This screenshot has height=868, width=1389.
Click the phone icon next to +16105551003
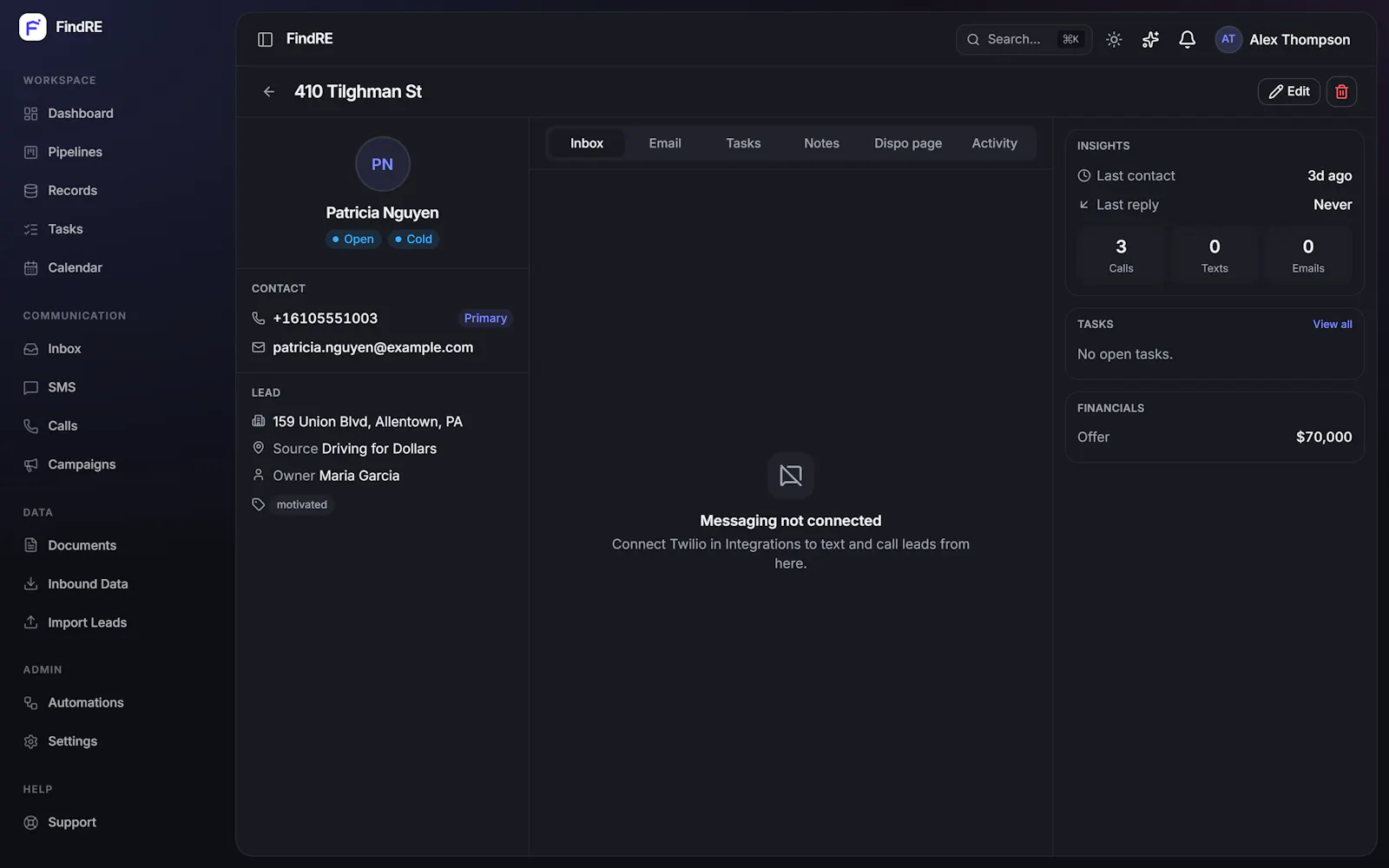click(x=259, y=319)
